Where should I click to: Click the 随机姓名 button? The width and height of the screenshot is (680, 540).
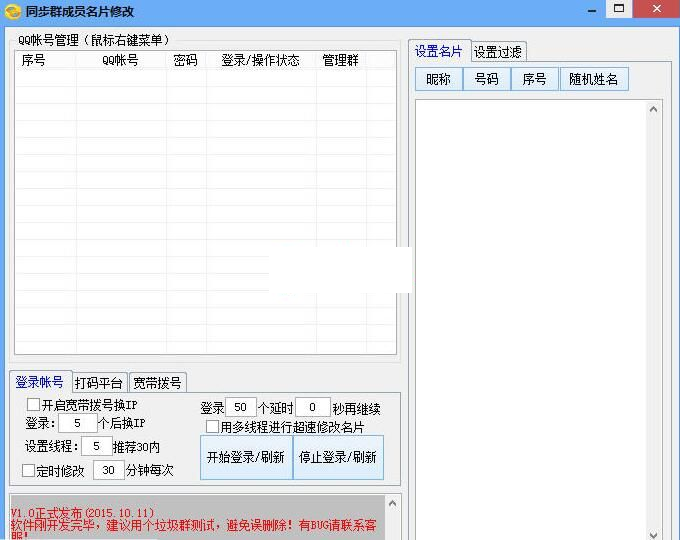[x=593, y=79]
